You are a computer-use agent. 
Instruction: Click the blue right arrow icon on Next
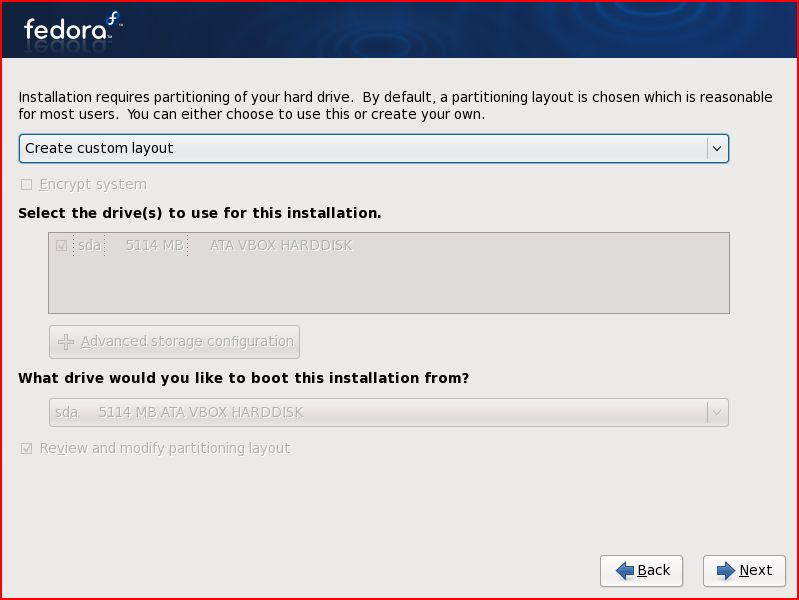(x=726, y=570)
